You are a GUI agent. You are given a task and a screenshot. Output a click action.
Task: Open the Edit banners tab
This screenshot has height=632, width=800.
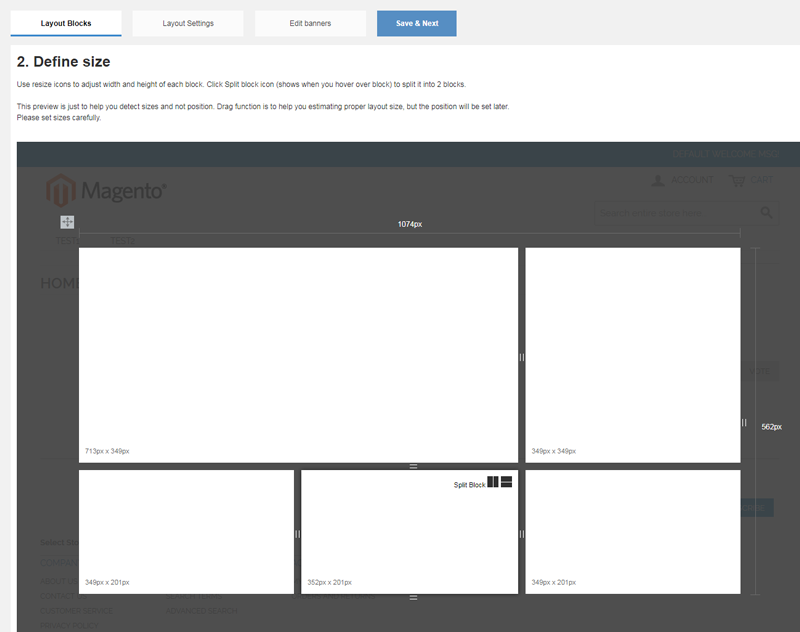coord(310,23)
